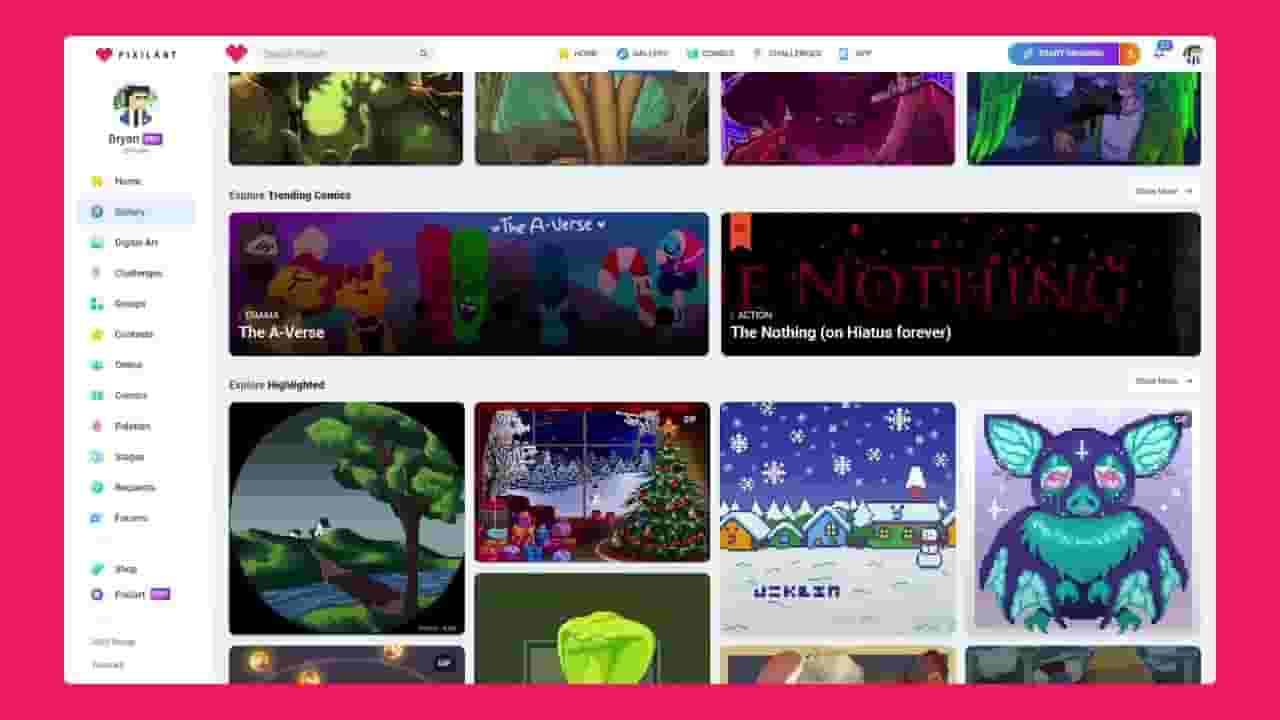This screenshot has width=1280, height=720.
Task: Click the 'Explore Trending Comics' heading
Action: click(290, 195)
